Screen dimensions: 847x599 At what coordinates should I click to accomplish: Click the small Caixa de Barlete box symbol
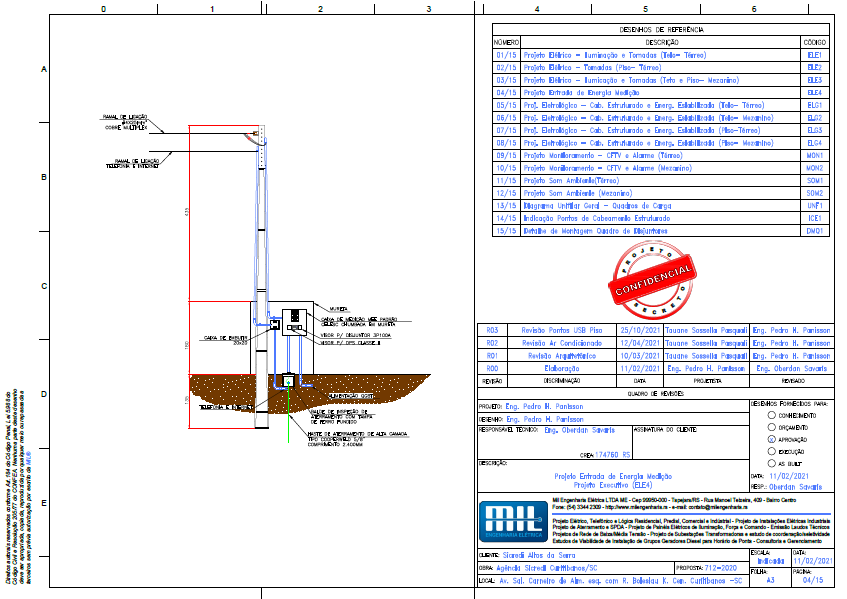pyautogui.click(x=275, y=325)
